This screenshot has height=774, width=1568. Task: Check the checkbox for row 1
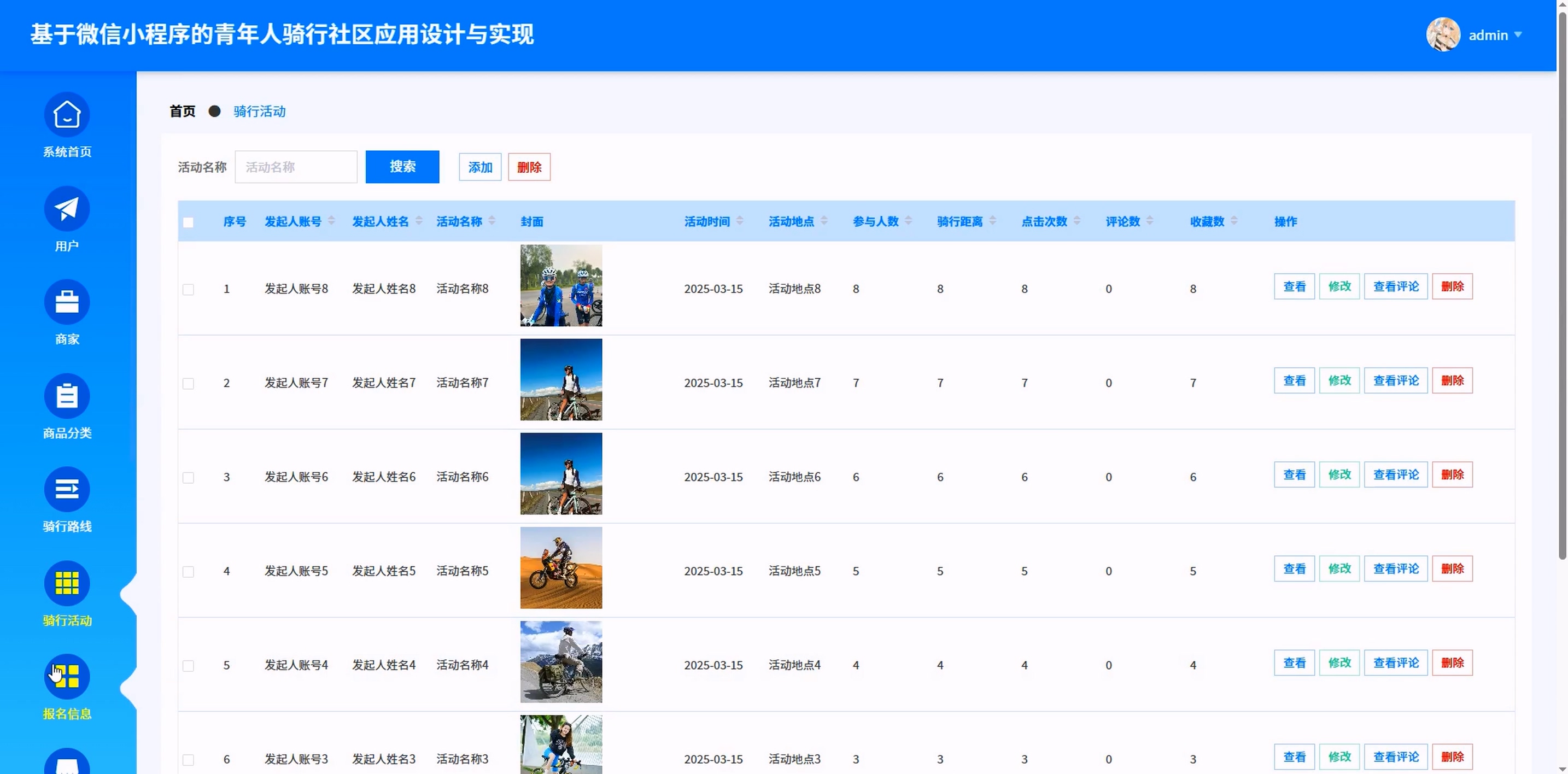[189, 290]
